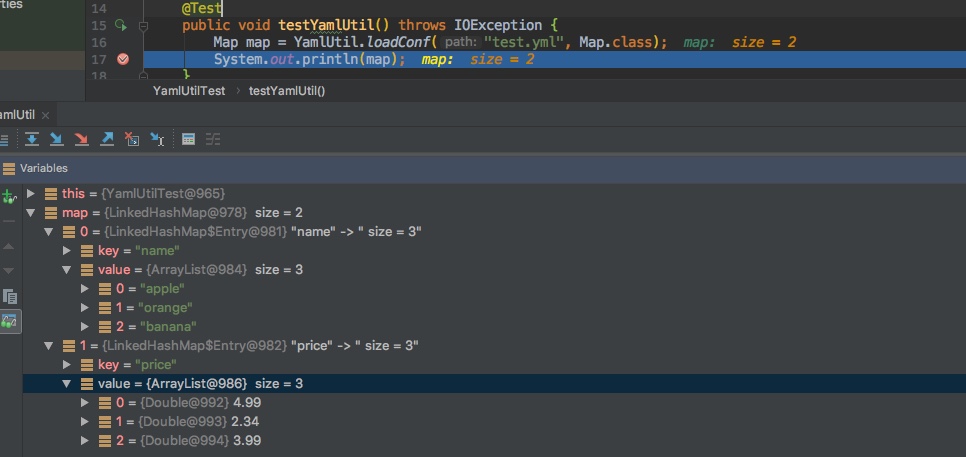
Task: Select the row with value 2.34
Action: 494,422
